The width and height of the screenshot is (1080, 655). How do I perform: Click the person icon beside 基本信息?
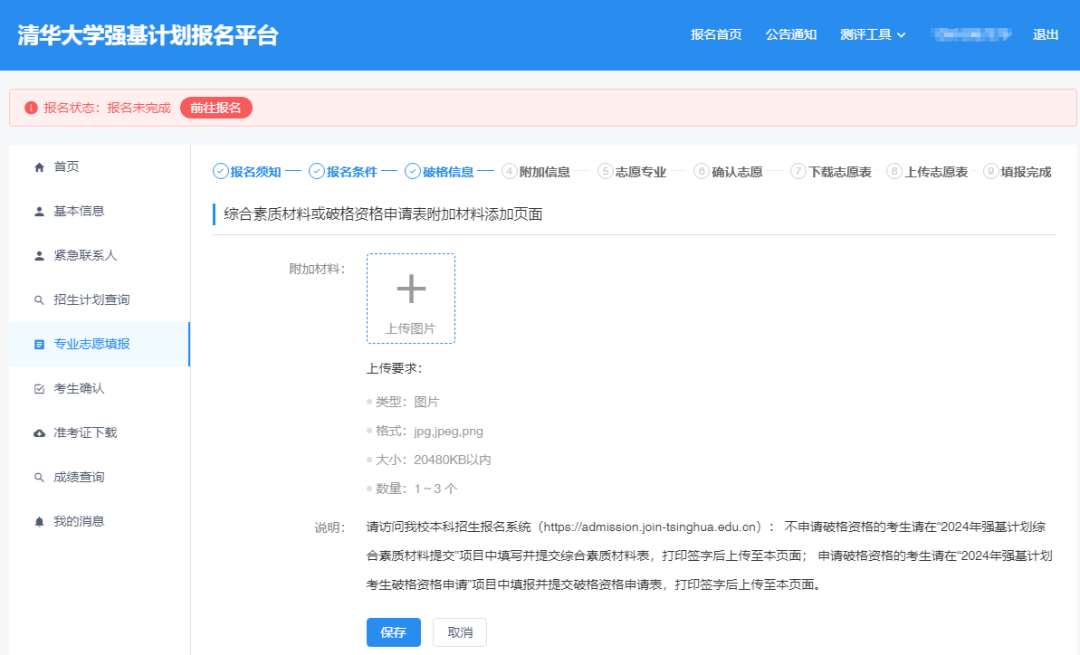[x=39, y=211]
